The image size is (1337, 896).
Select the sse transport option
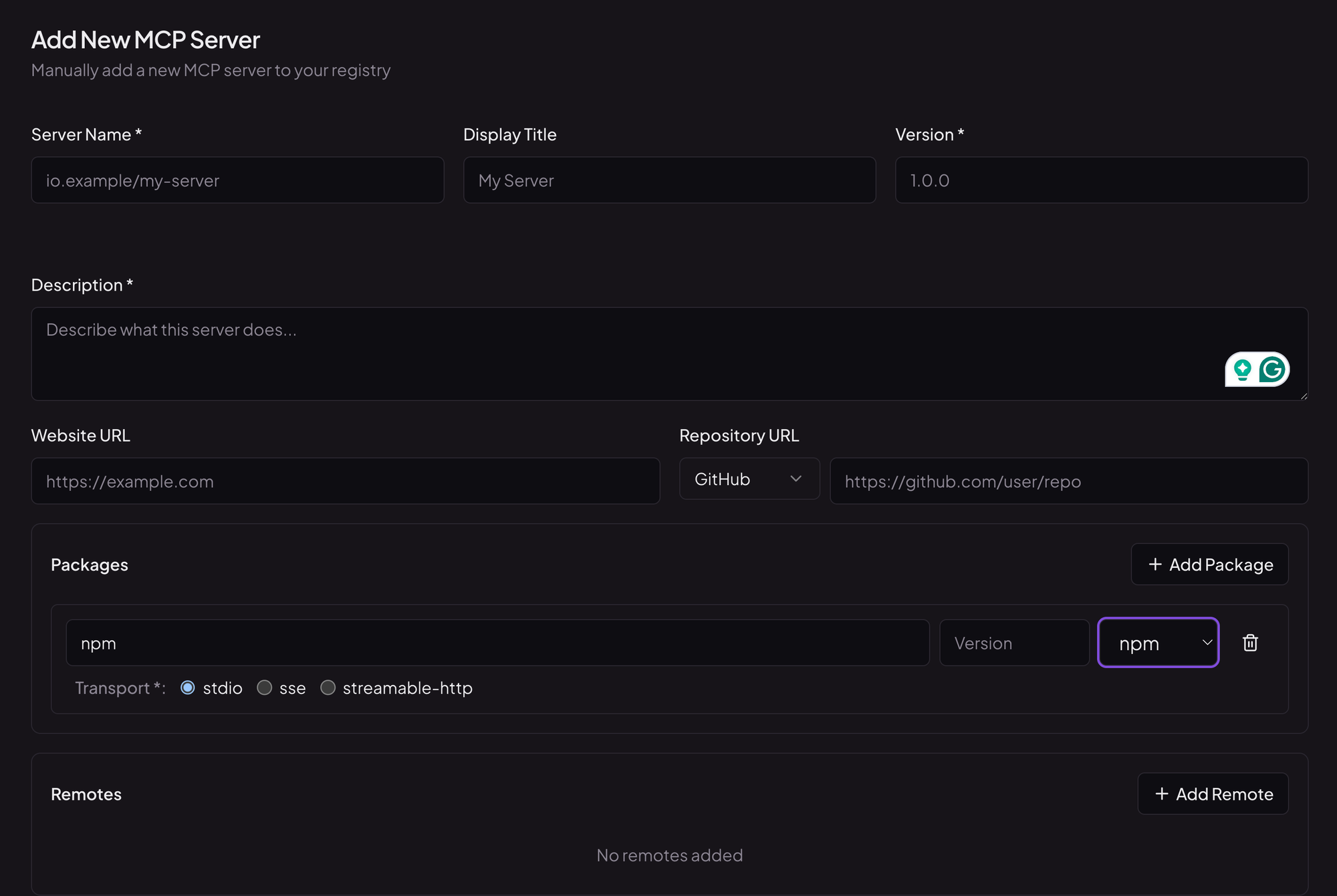[x=265, y=688]
